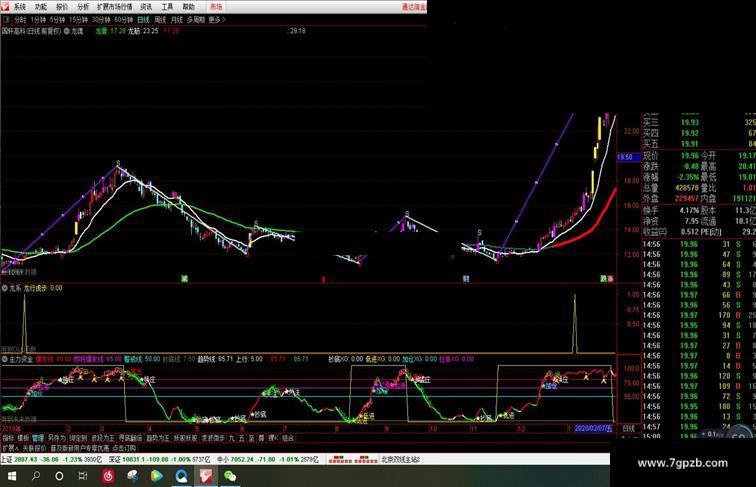Viewport: 756px width, 487px height.
Task: Click the red-green market breadth indicator
Action: tap(353, 460)
